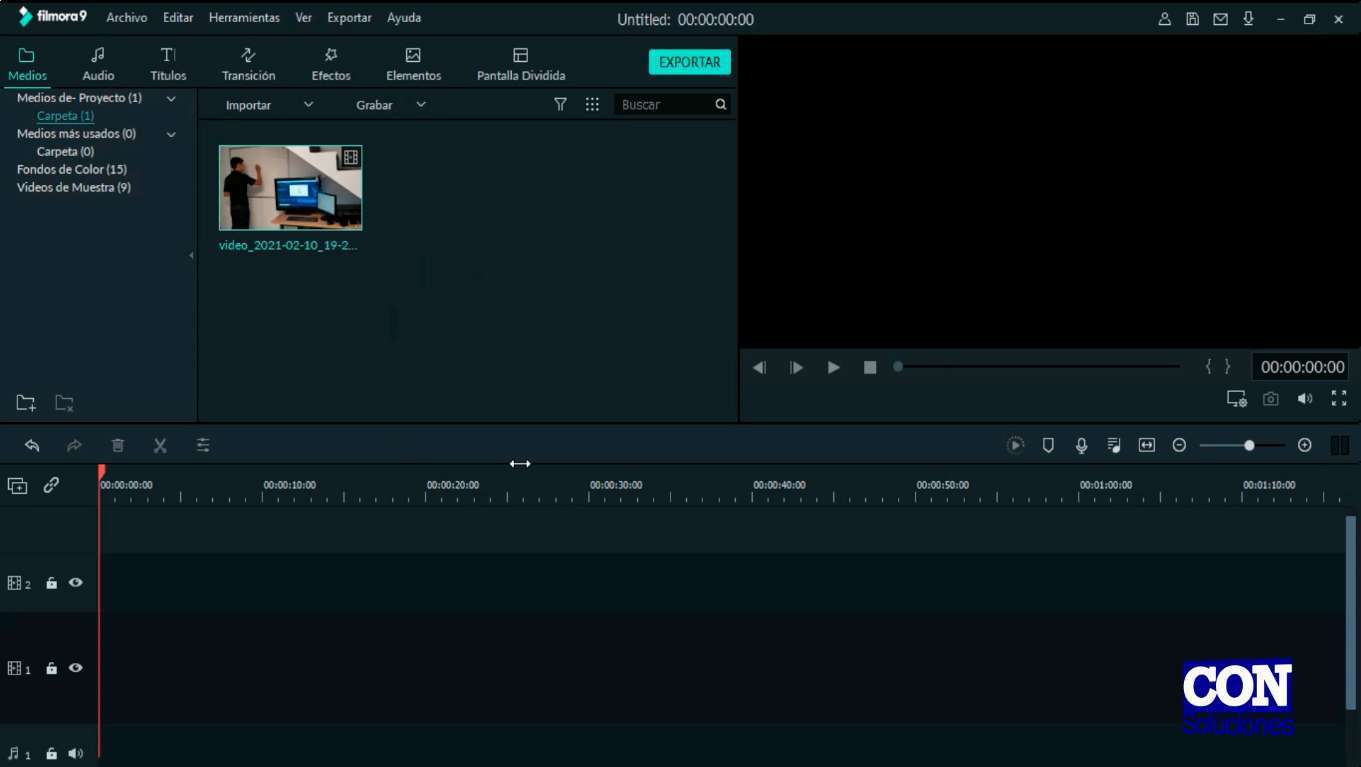The width and height of the screenshot is (1361, 767).
Task: Click the EXPORTAR button
Action: (689, 62)
